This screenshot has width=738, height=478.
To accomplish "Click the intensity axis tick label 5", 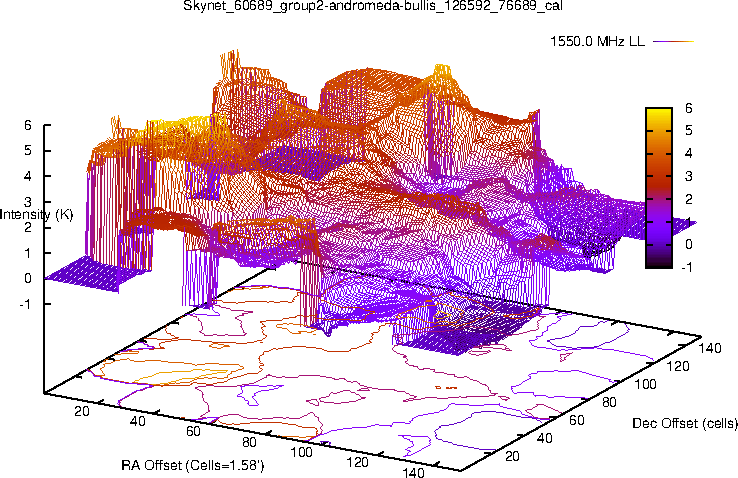I will (28, 151).
